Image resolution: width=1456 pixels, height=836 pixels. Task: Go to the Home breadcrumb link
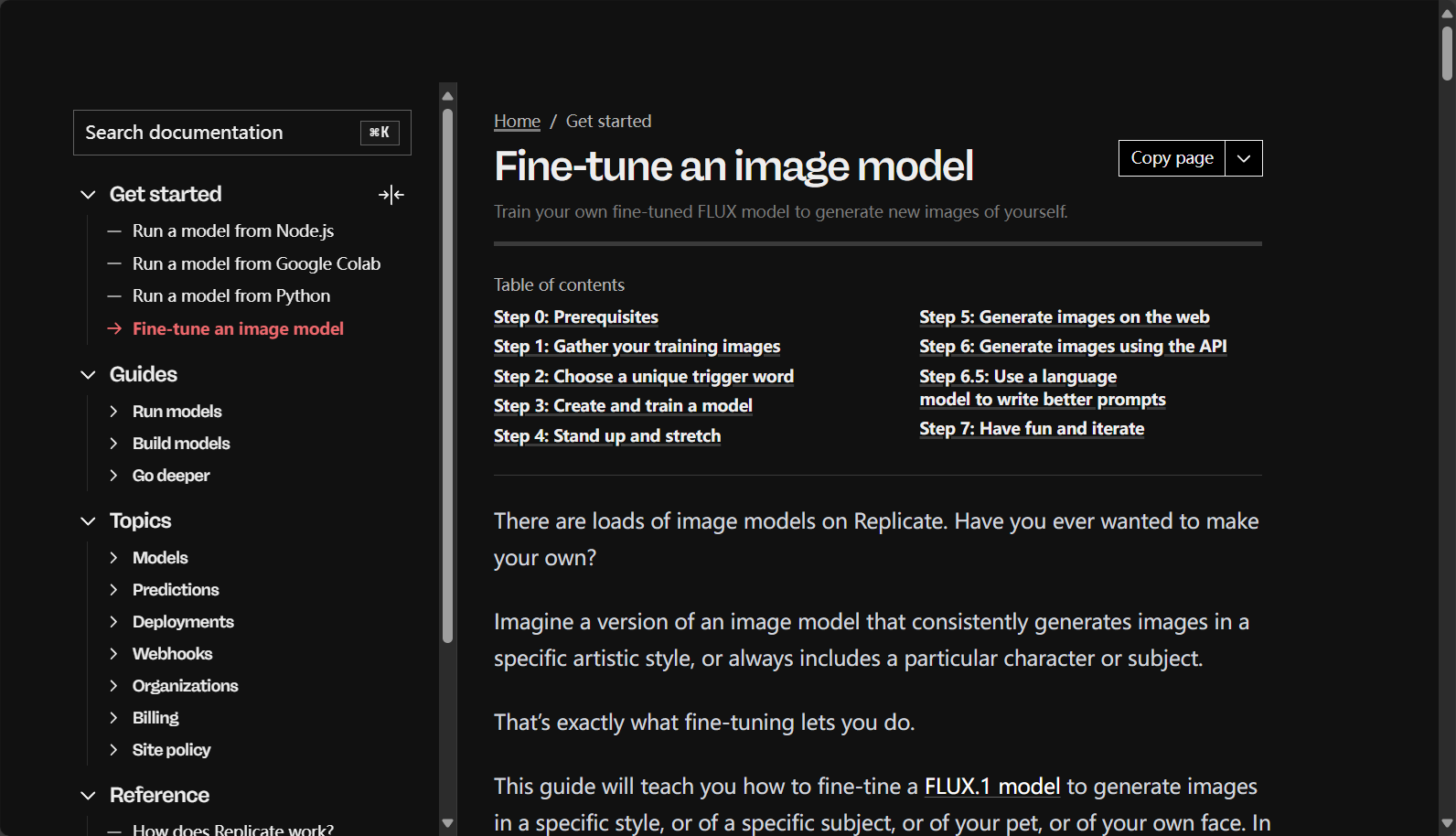[517, 122]
